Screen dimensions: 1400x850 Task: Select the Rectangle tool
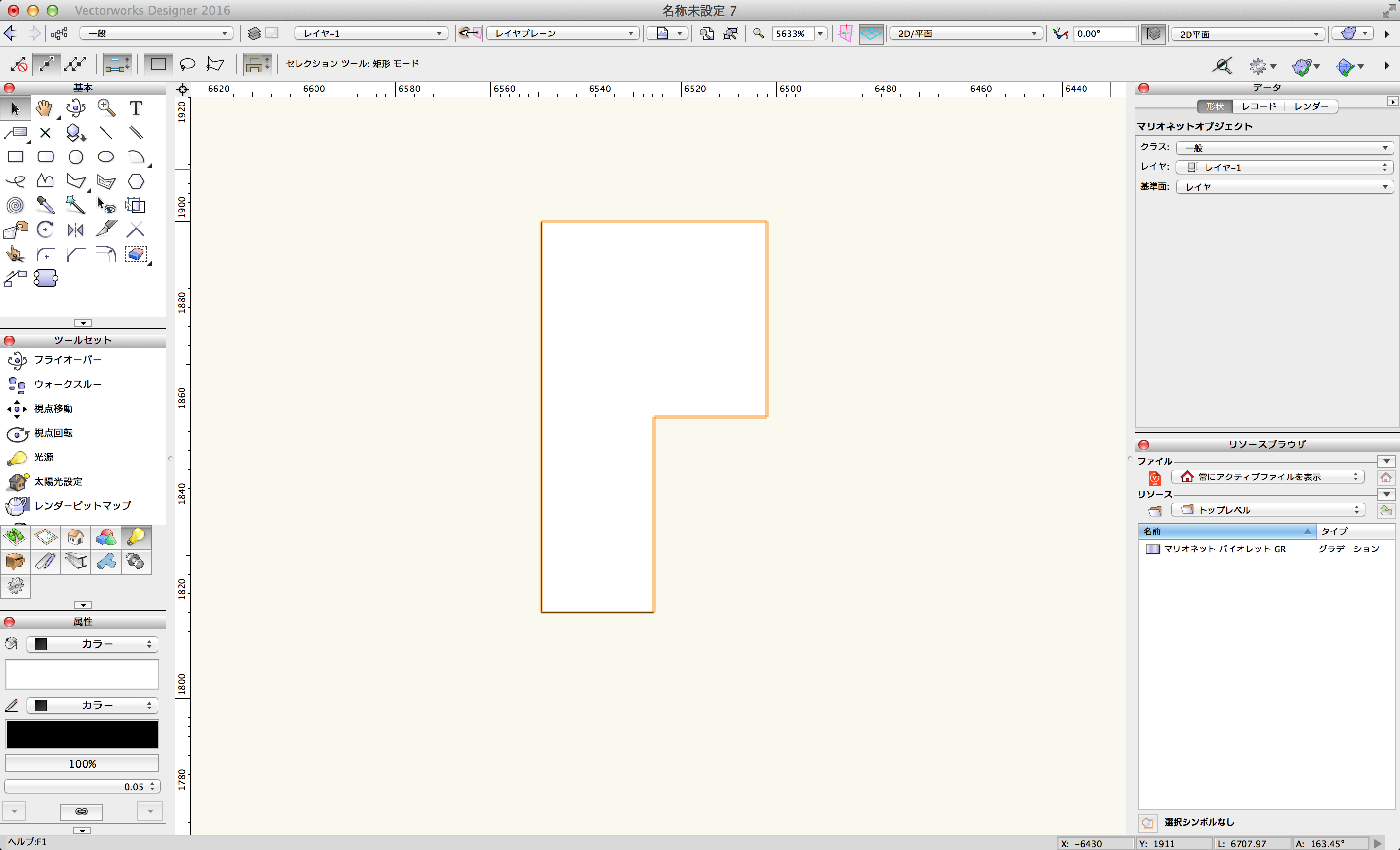(16, 157)
